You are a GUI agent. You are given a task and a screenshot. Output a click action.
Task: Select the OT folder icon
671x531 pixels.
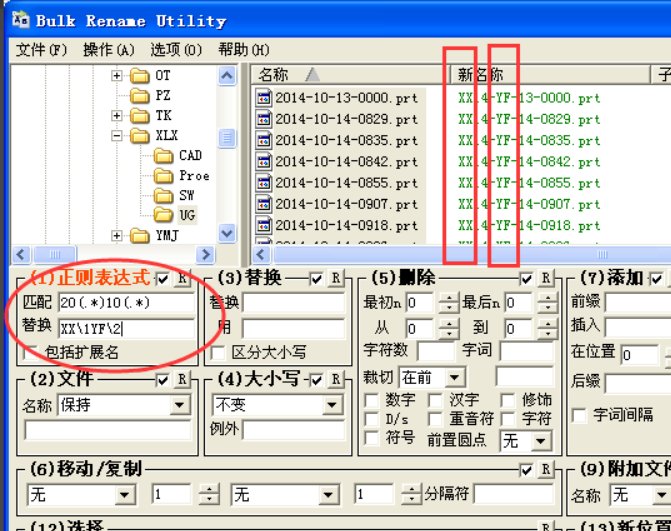[140, 76]
